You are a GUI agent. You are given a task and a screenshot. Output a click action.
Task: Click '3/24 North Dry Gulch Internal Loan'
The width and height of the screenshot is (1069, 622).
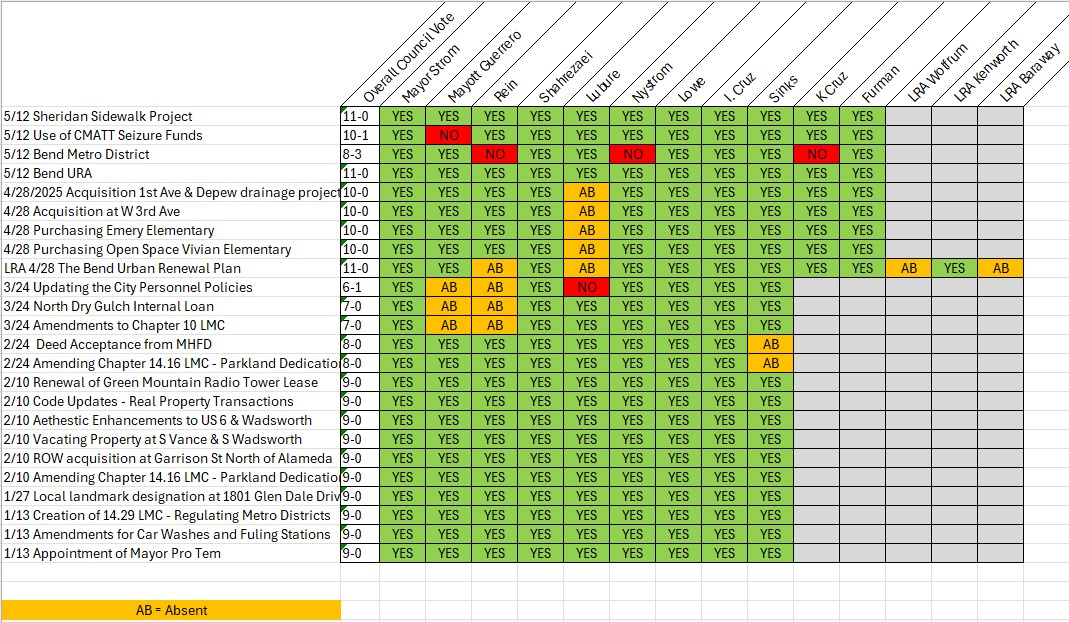tap(170, 307)
